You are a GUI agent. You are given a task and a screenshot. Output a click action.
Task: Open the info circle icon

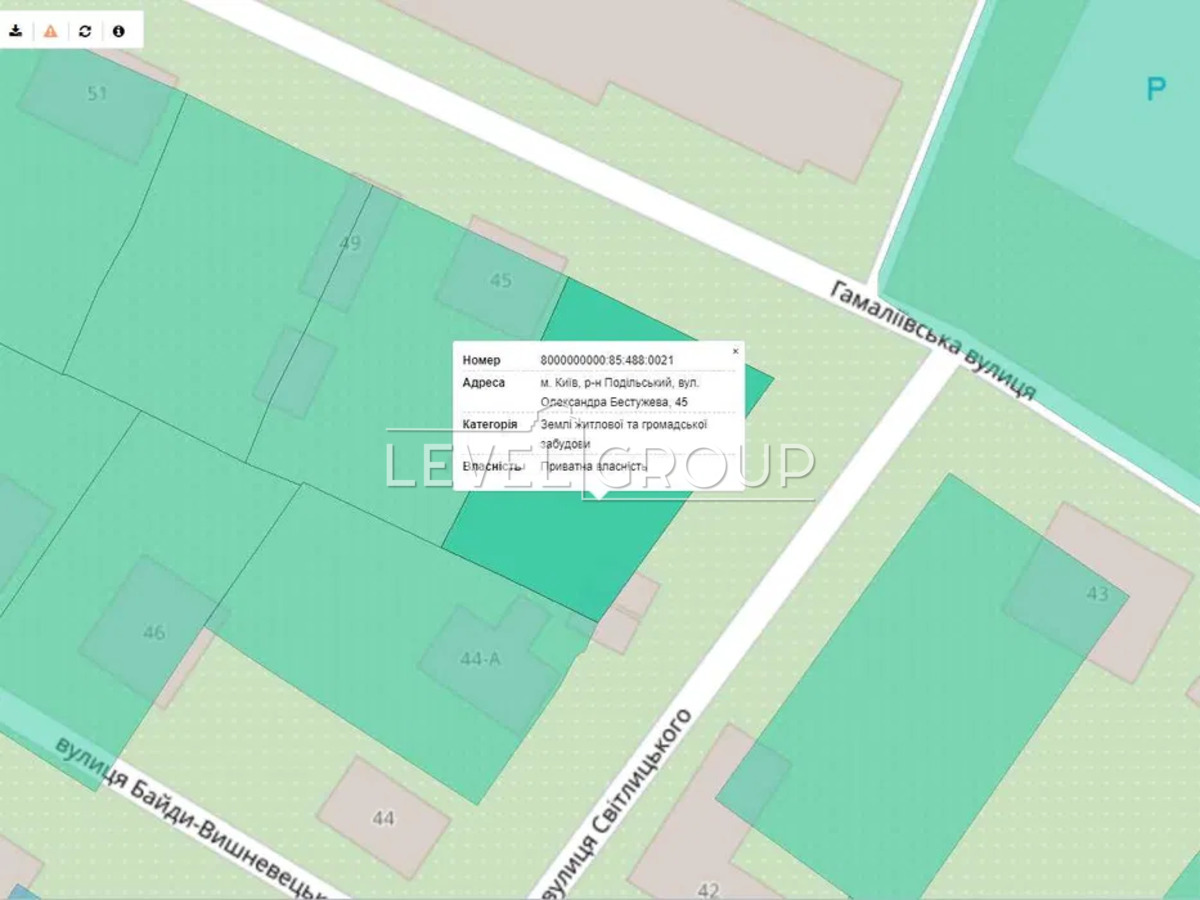point(119,31)
